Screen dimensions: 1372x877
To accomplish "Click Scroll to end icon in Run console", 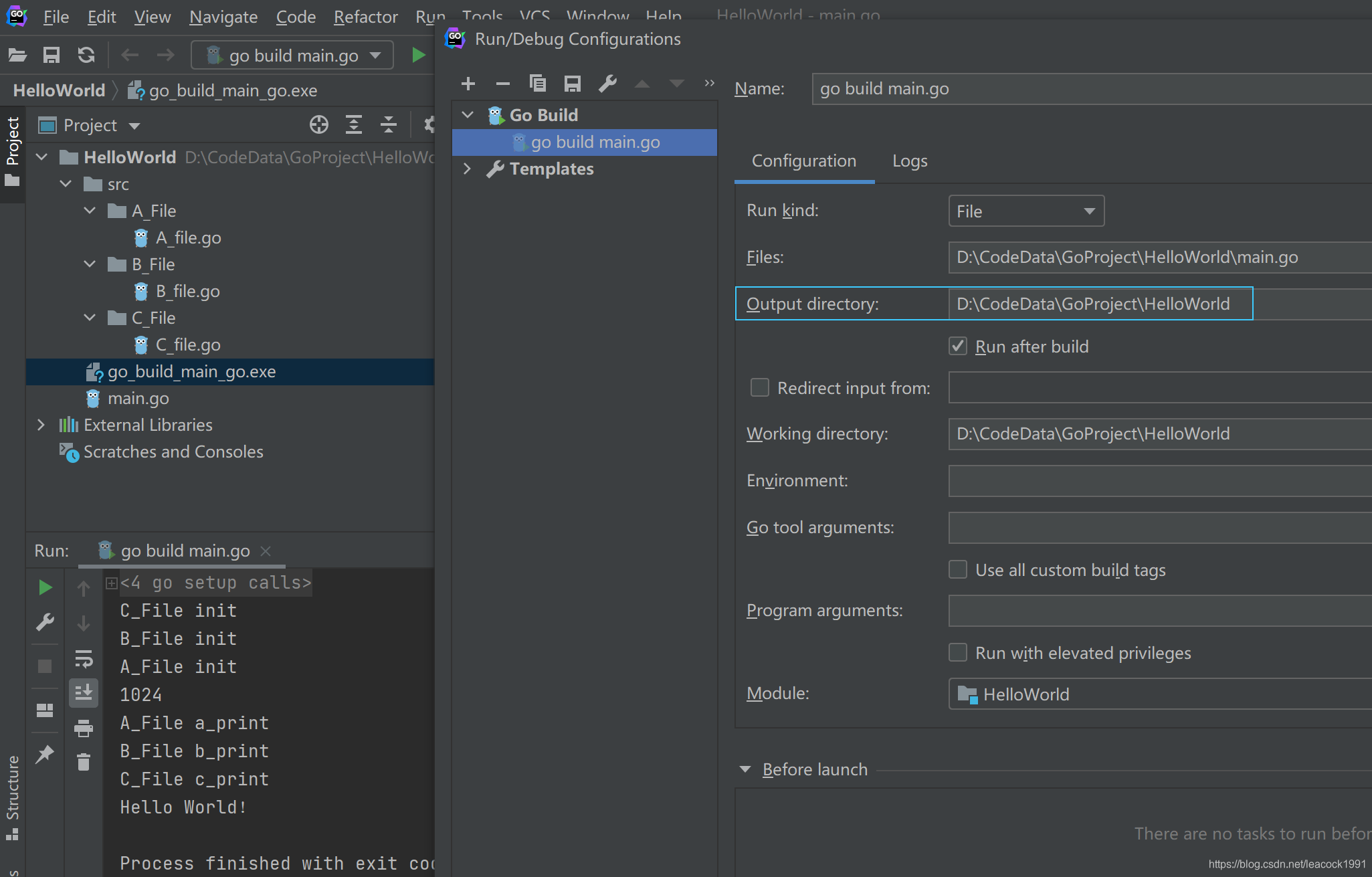I will pyautogui.click(x=84, y=692).
